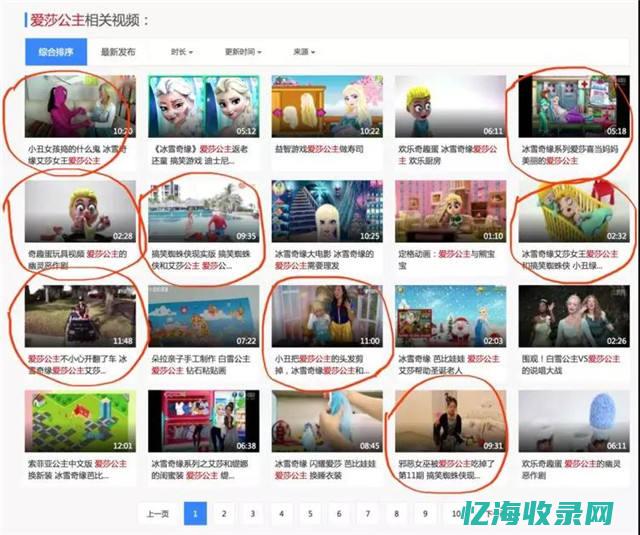
Task: Open the 更新时间 filter dropdown
Action: (243, 52)
